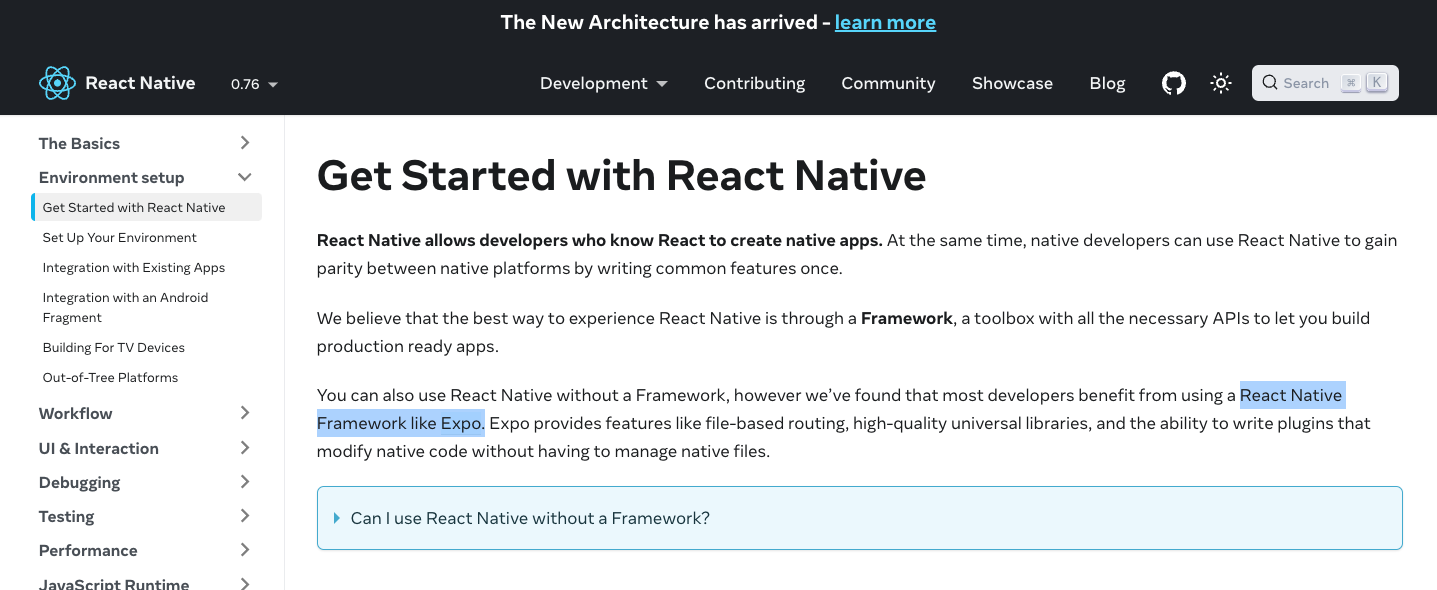
Task: Go to the Contributing page
Action: point(754,83)
